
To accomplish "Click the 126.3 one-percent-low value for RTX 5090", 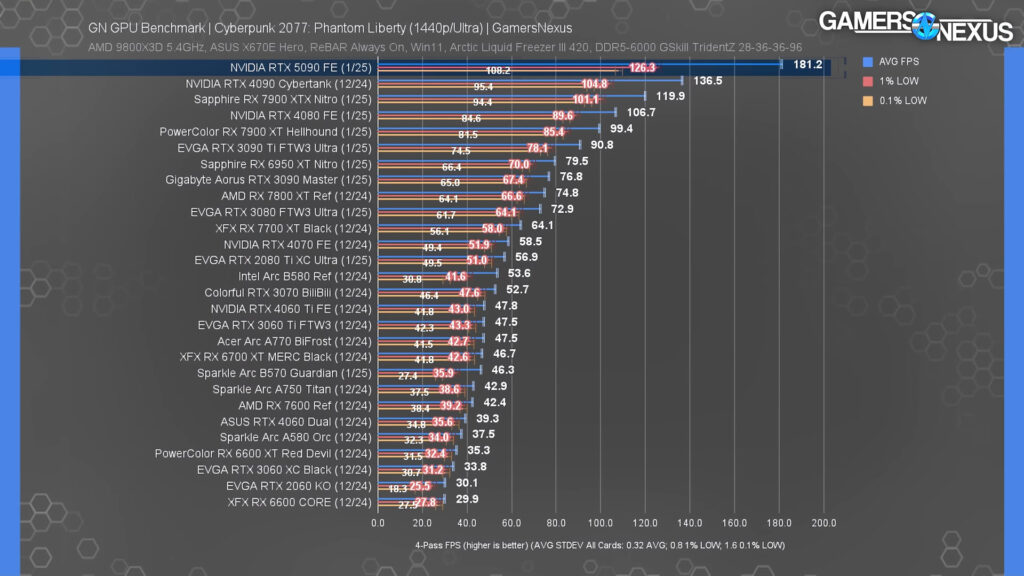I will [642, 67].
